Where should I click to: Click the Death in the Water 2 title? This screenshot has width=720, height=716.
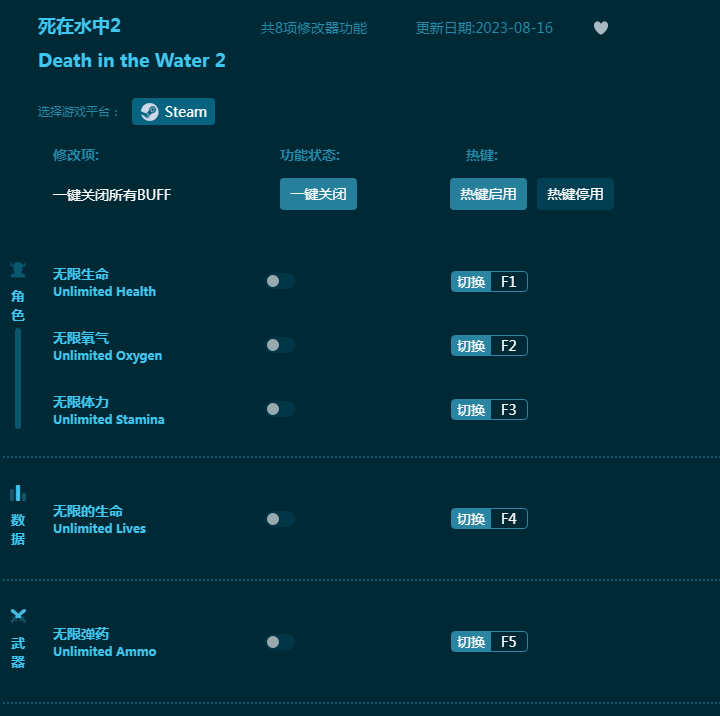click(132, 61)
